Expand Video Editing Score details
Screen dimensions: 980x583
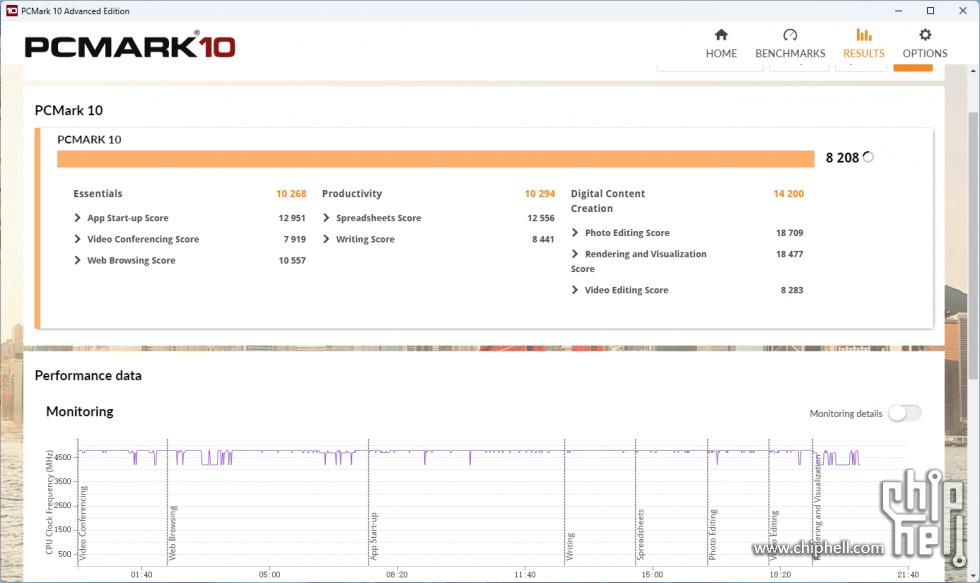[575, 290]
